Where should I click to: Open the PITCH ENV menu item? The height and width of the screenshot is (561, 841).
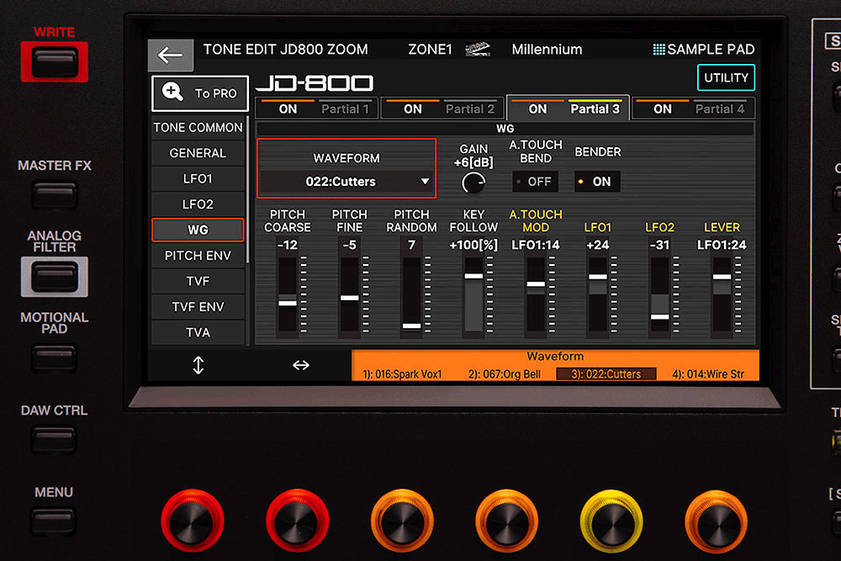[x=198, y=256]
